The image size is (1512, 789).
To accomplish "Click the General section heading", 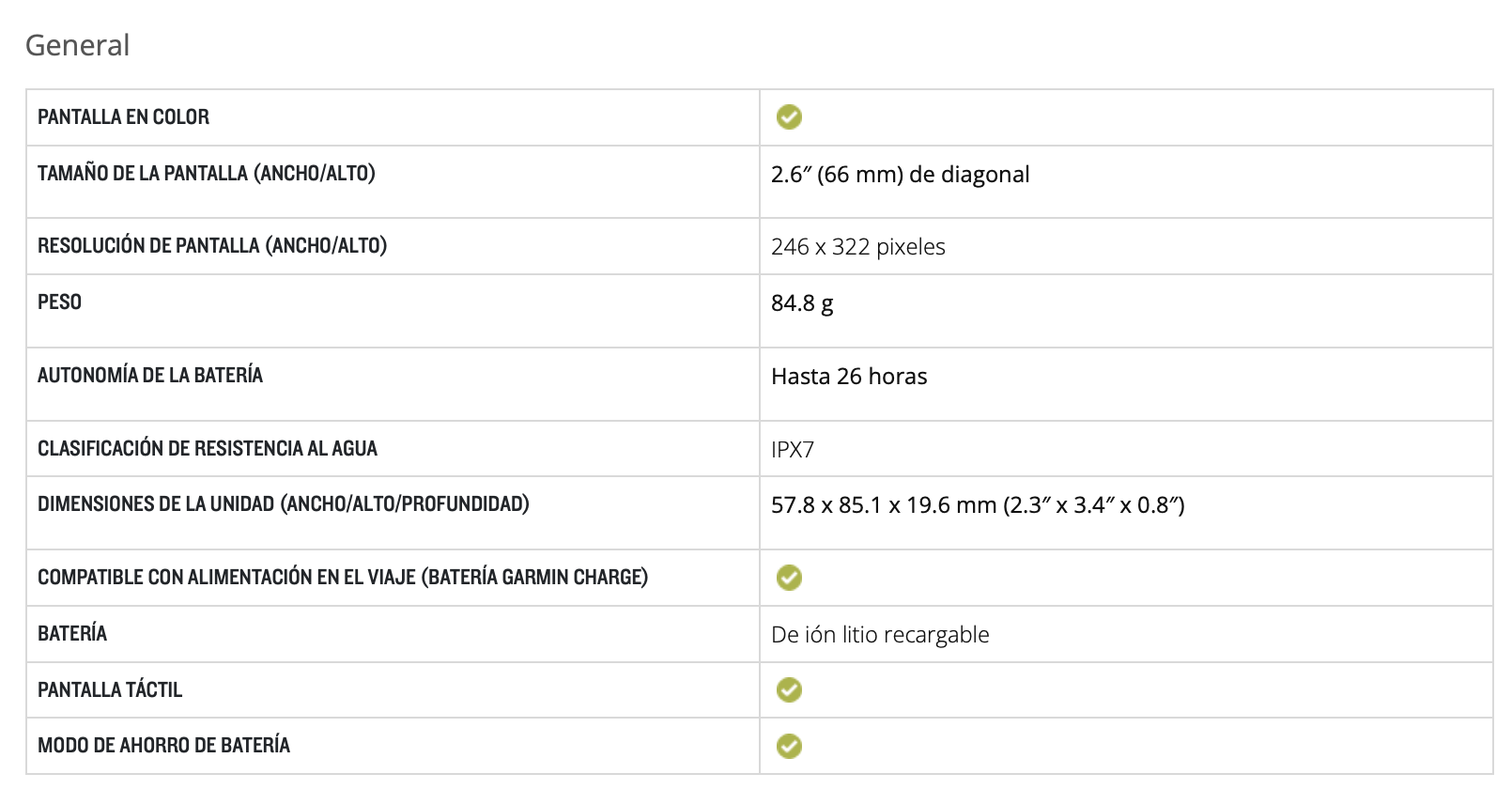I will [77, 45].
